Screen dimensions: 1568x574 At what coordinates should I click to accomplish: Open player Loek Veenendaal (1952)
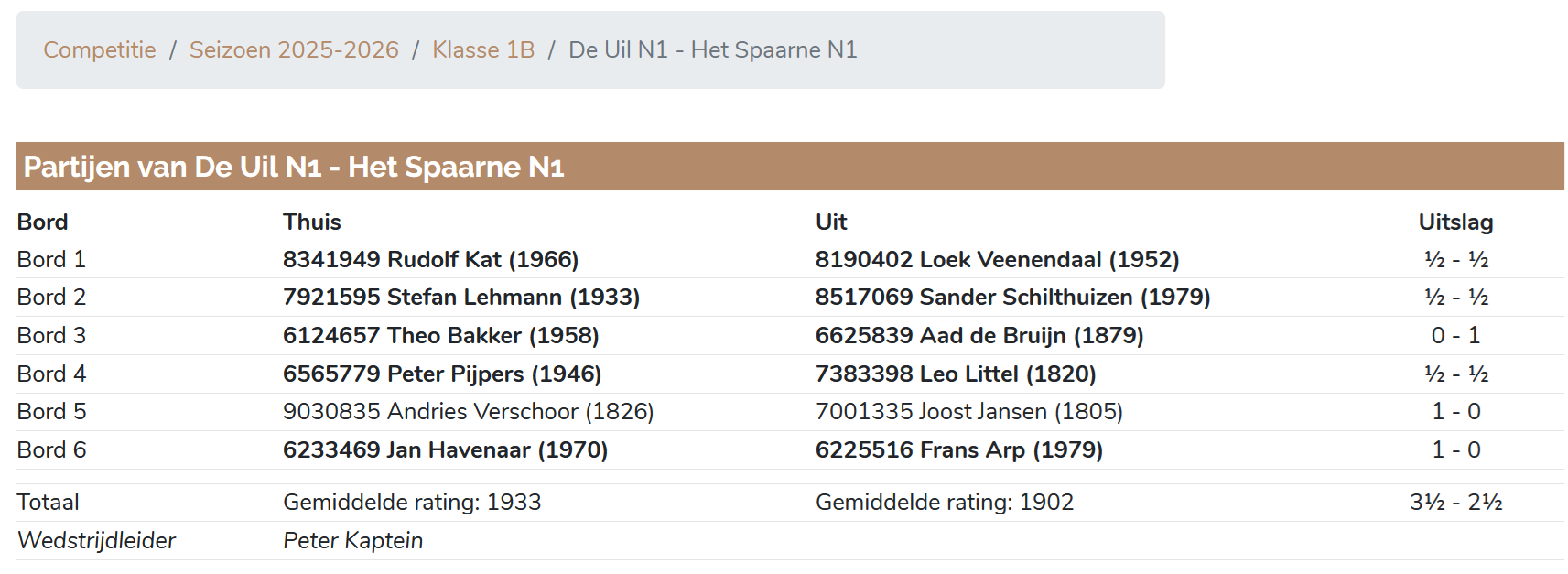coord(997,259)
